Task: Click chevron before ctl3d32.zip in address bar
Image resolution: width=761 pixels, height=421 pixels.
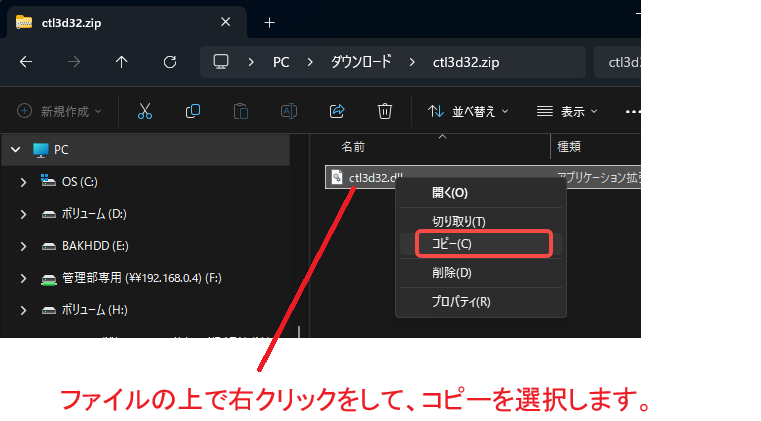Action: click(x=412, y=62)
